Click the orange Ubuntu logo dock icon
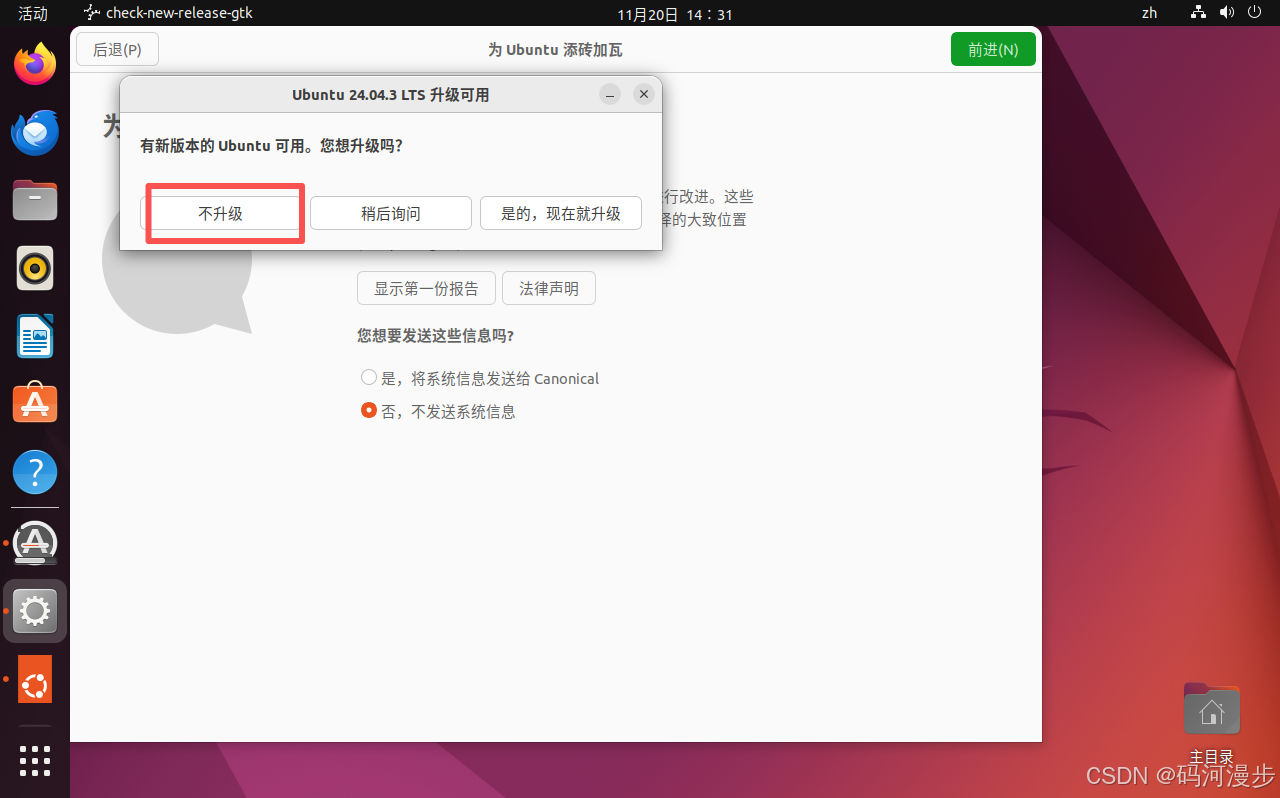 tap(35, 679)
